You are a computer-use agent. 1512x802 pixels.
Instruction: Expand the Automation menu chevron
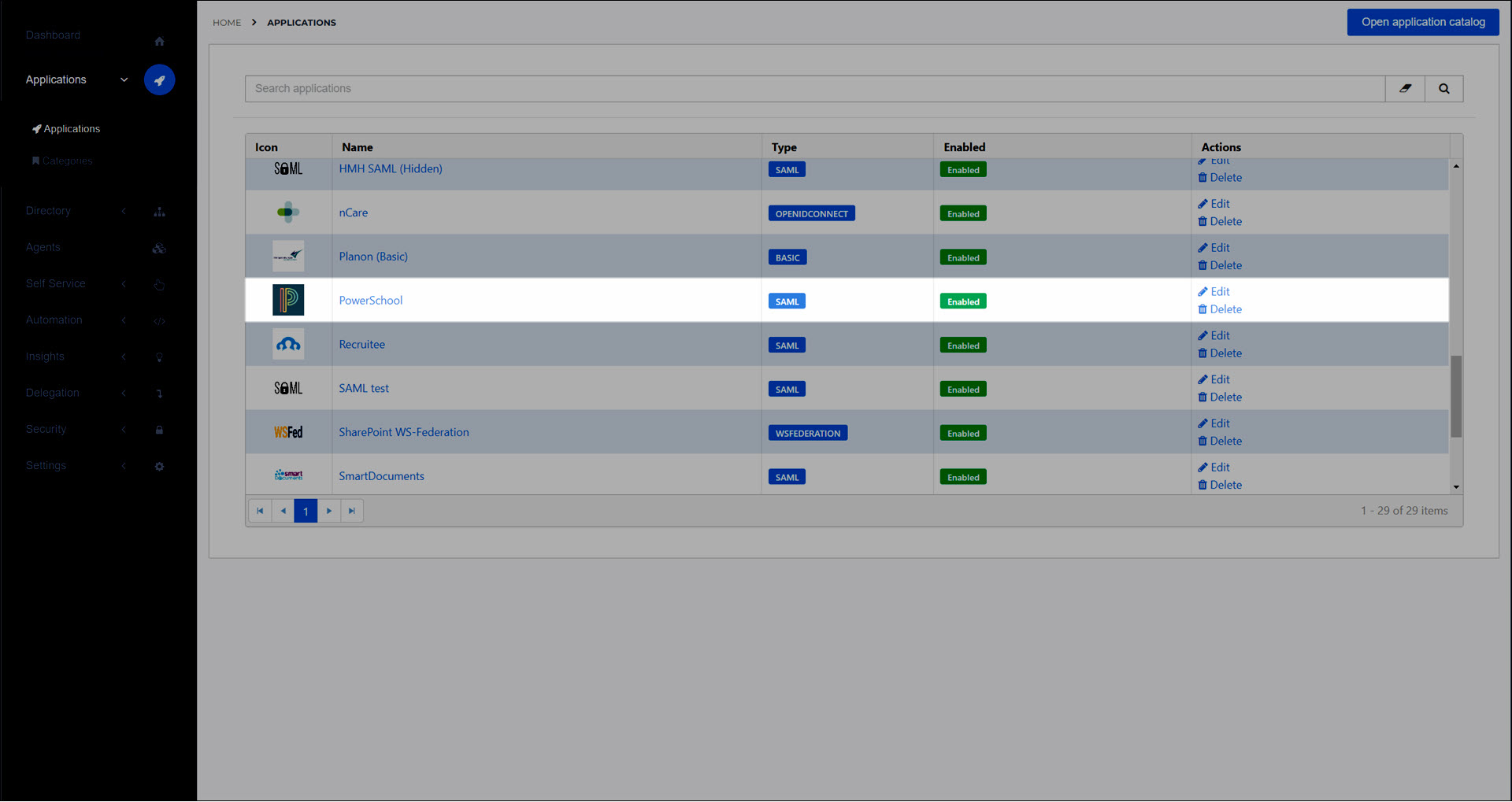(124, 320)
